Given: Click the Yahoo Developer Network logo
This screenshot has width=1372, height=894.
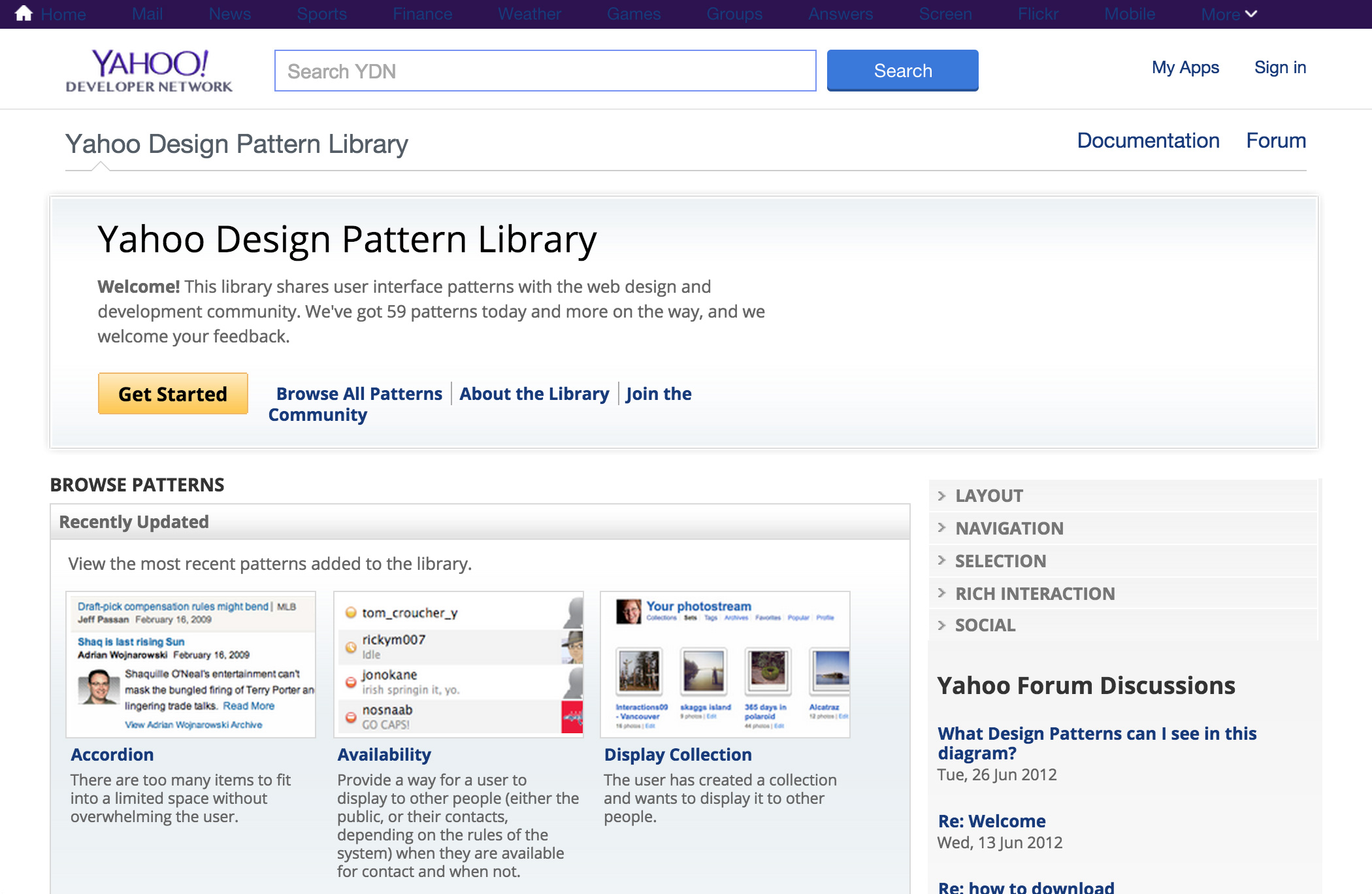Looking at the screenshot, I should click(149, 71).
